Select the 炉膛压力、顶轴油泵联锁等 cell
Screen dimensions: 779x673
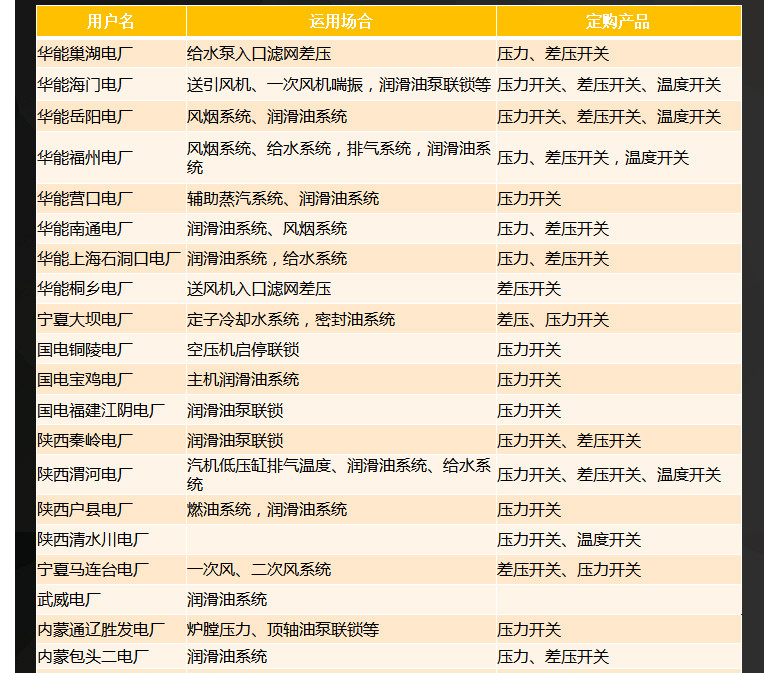pos(283,630)
